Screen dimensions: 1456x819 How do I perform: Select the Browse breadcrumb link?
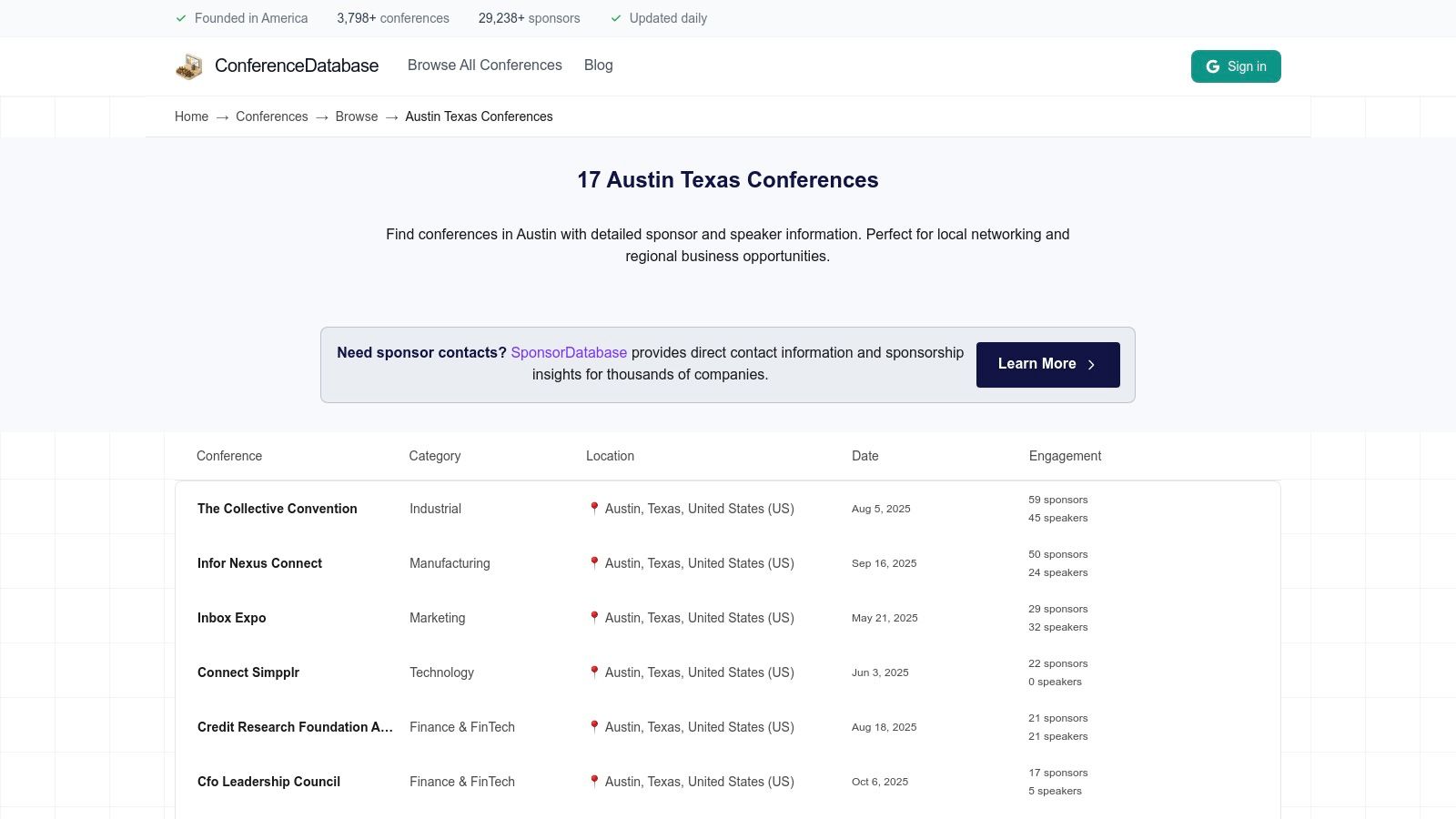pyautogui.click(x=356, y=116)
